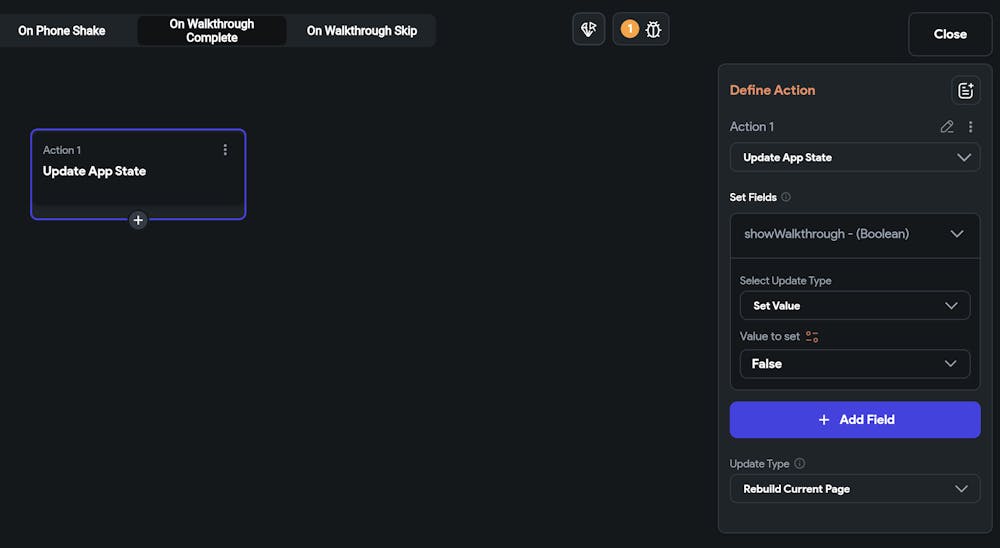
Task: Click the info icon beside Set Fields
Action: coord(786,198)
